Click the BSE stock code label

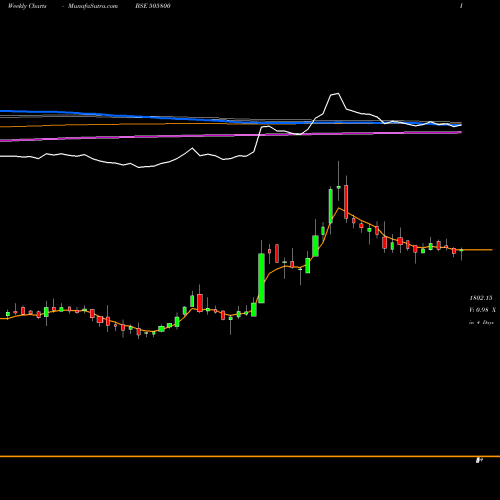[x=153, y=6]
